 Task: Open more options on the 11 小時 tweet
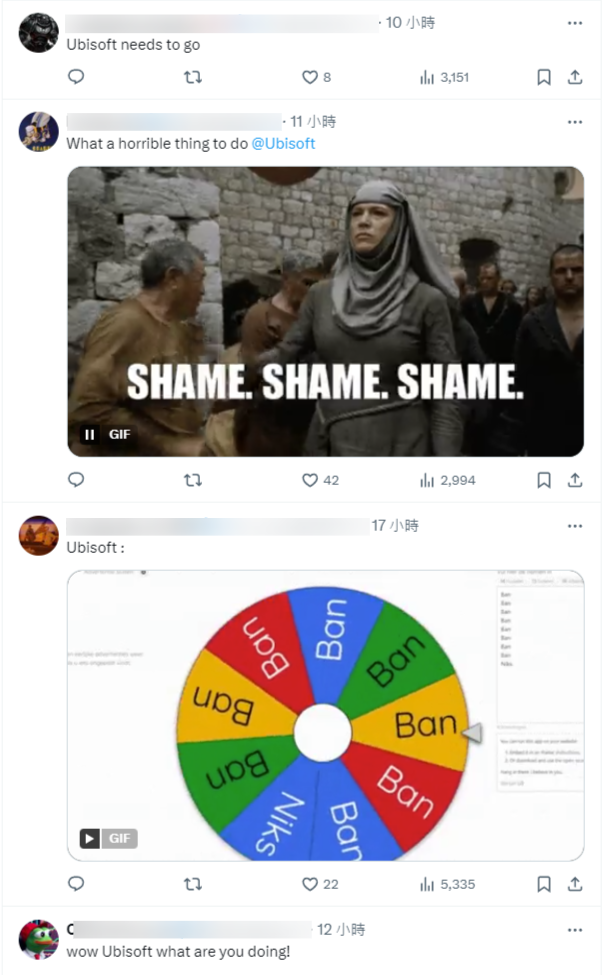[575, 122]
